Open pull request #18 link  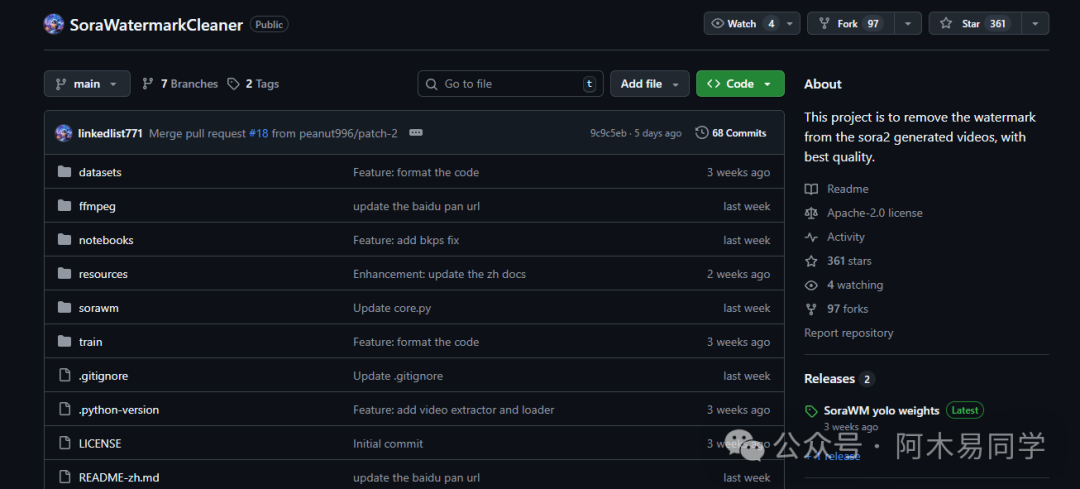pyautogui.click(x=258, y=133)
